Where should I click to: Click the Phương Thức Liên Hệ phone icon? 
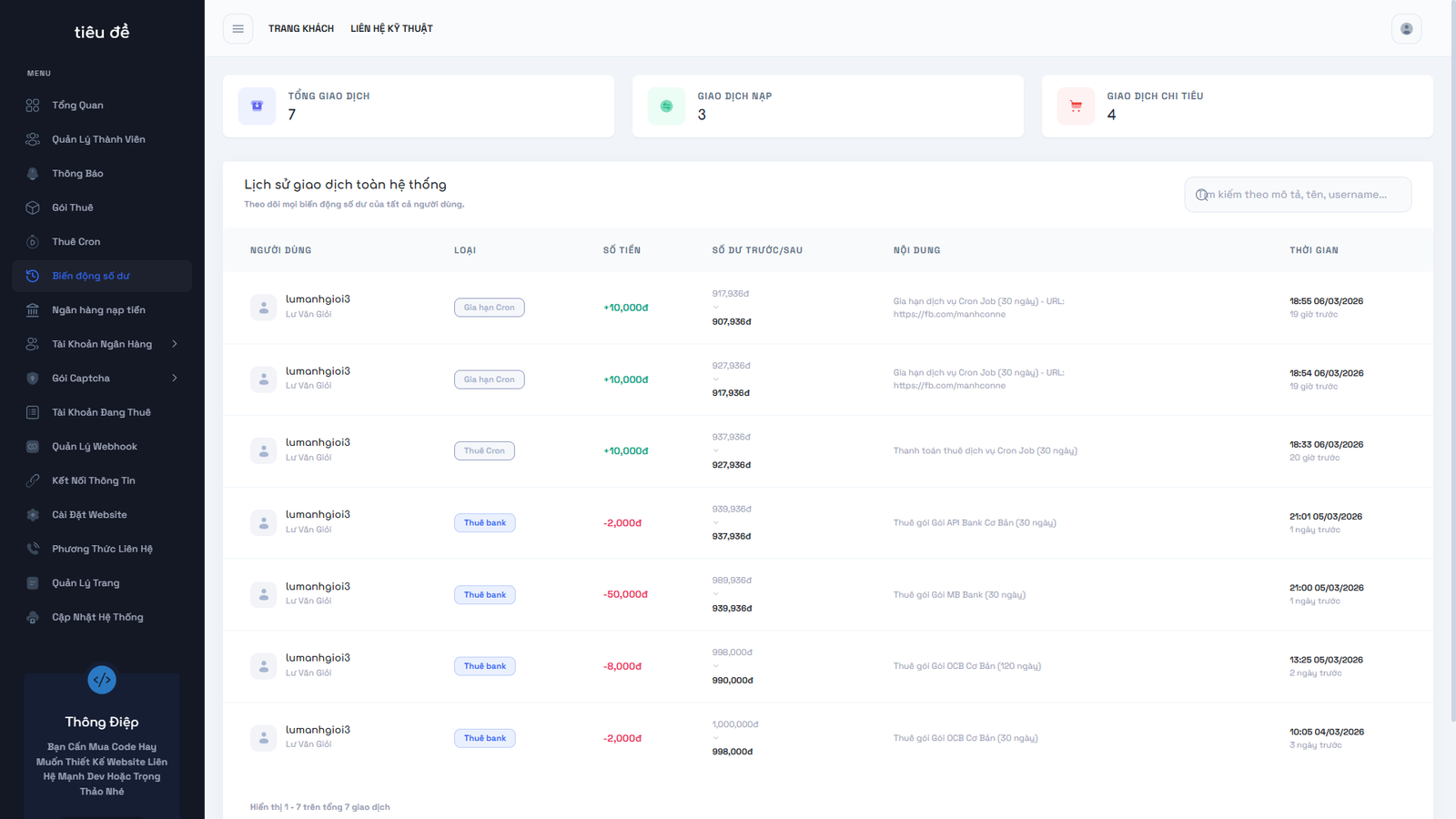pos(33,549)
